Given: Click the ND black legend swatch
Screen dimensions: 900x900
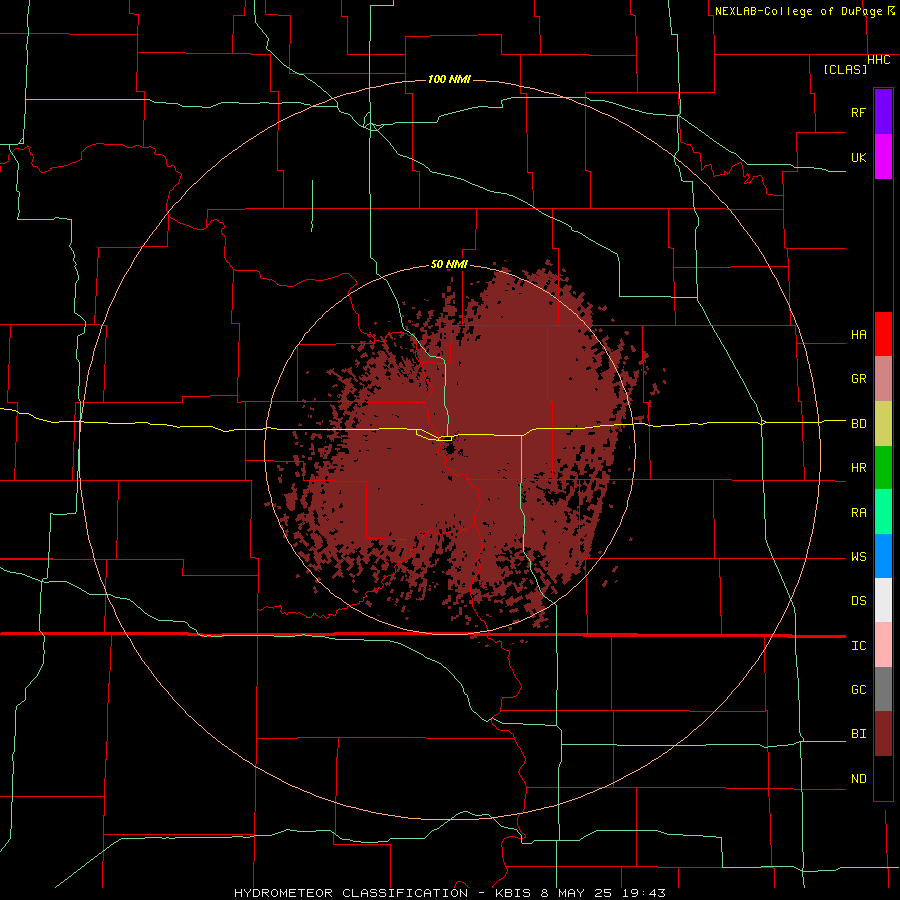Looking at the screenshot, I should point(883,778).
